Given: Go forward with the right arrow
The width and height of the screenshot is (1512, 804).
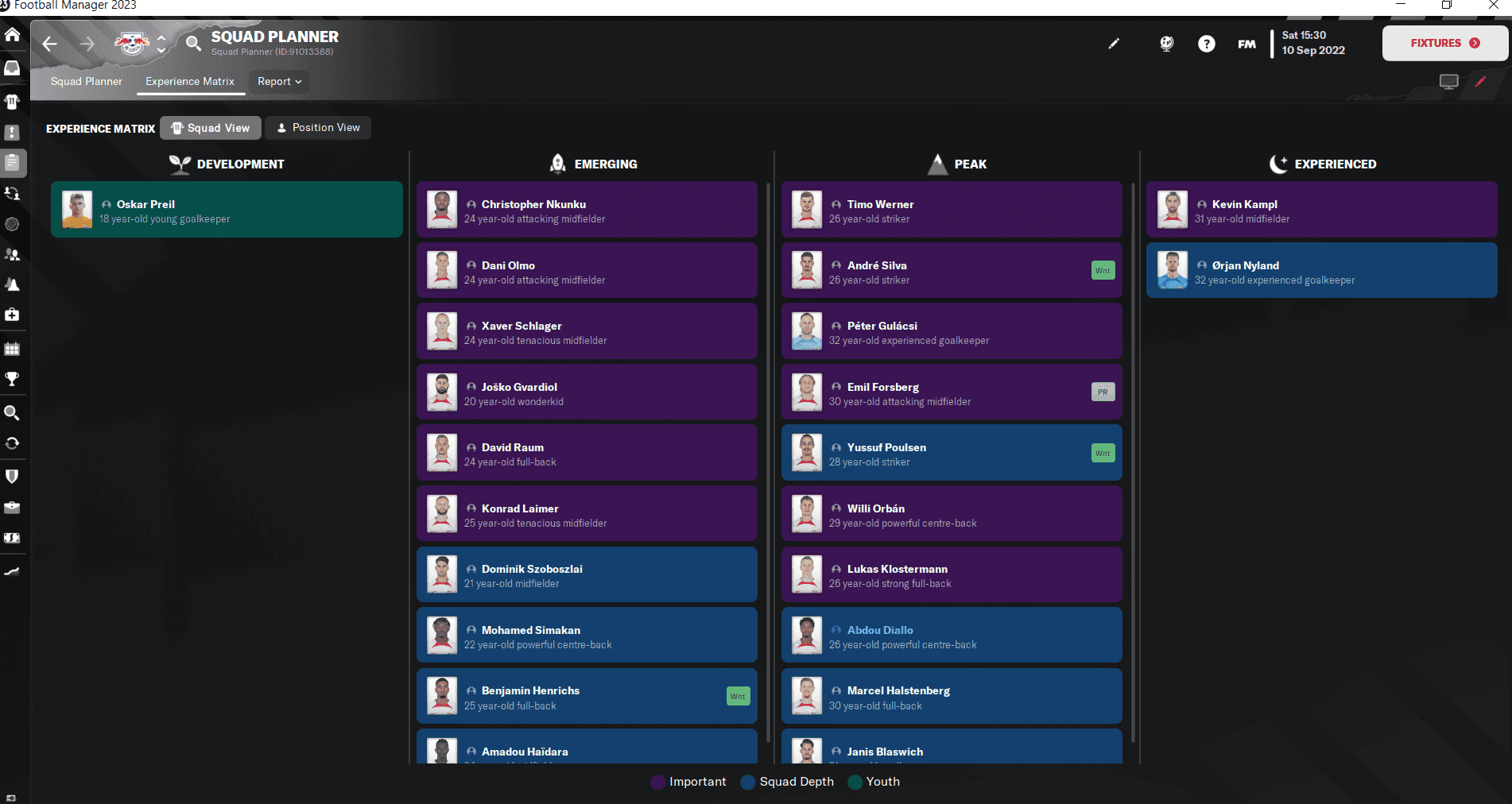Looking at the screenshot, I should click(87, 44).
